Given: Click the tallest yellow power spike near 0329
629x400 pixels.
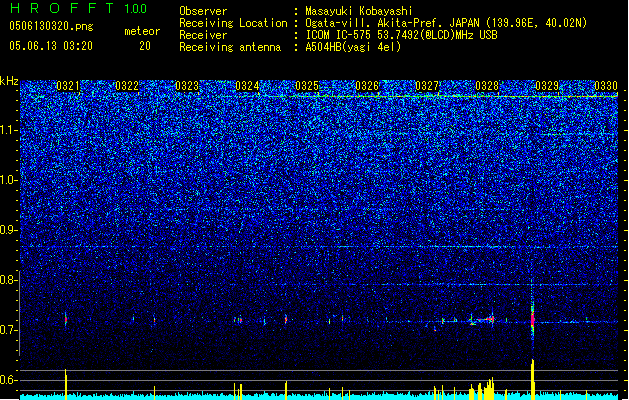Looking at the screenshot, I should point(533,379).
